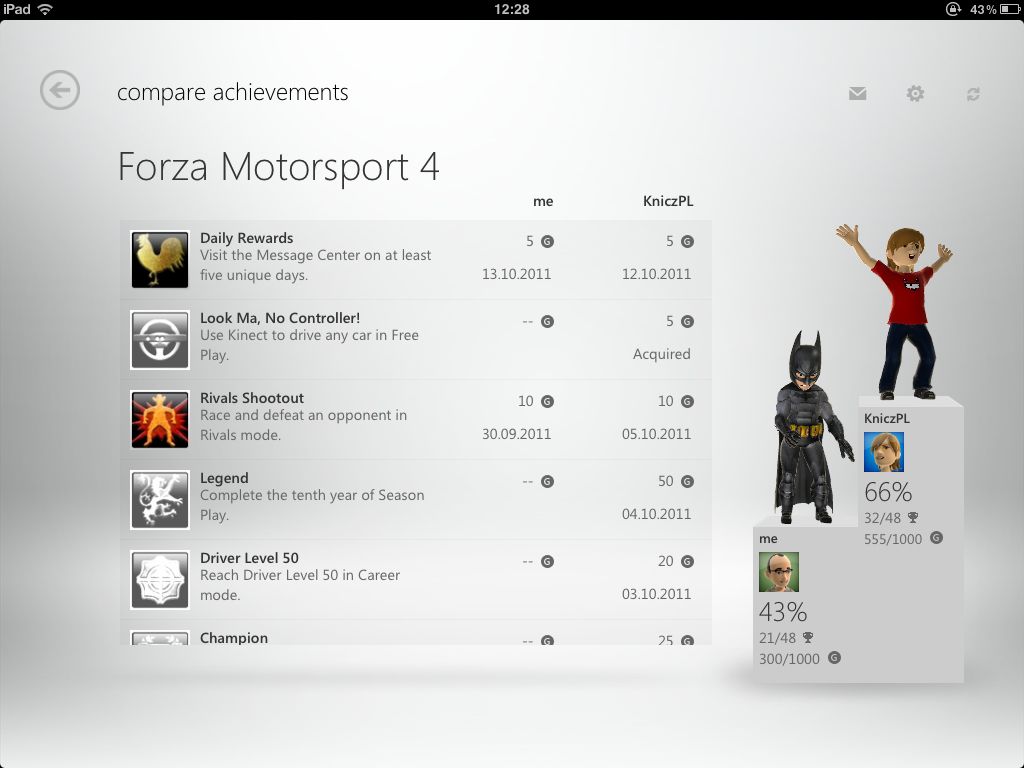1024x768 pixels.
Task: Tap the KniczPL avatar in red shirt
Action: point(898,312)
